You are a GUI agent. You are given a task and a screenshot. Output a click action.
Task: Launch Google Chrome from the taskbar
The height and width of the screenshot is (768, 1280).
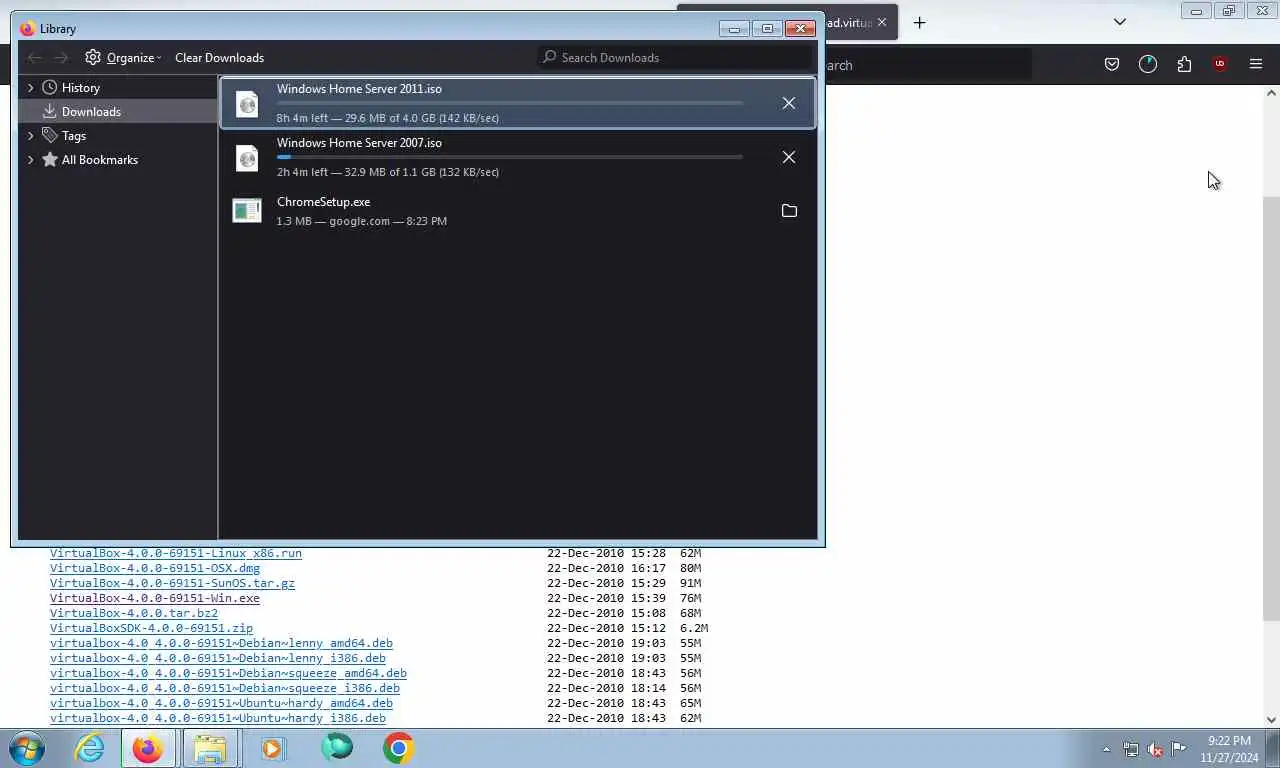(x=398, y=748)
